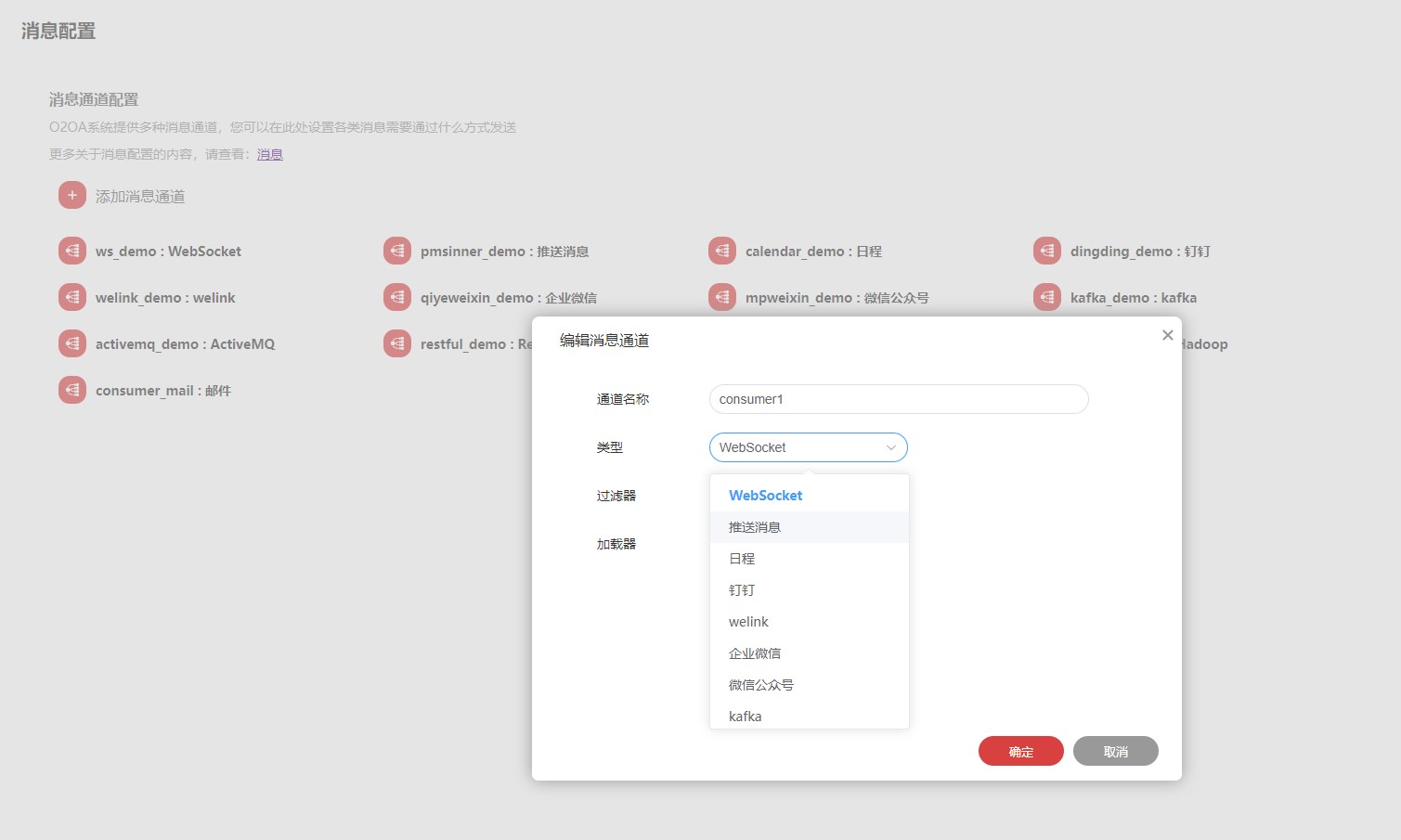
Task: Focus the 通道名称 input field
Action: point(898,399)
